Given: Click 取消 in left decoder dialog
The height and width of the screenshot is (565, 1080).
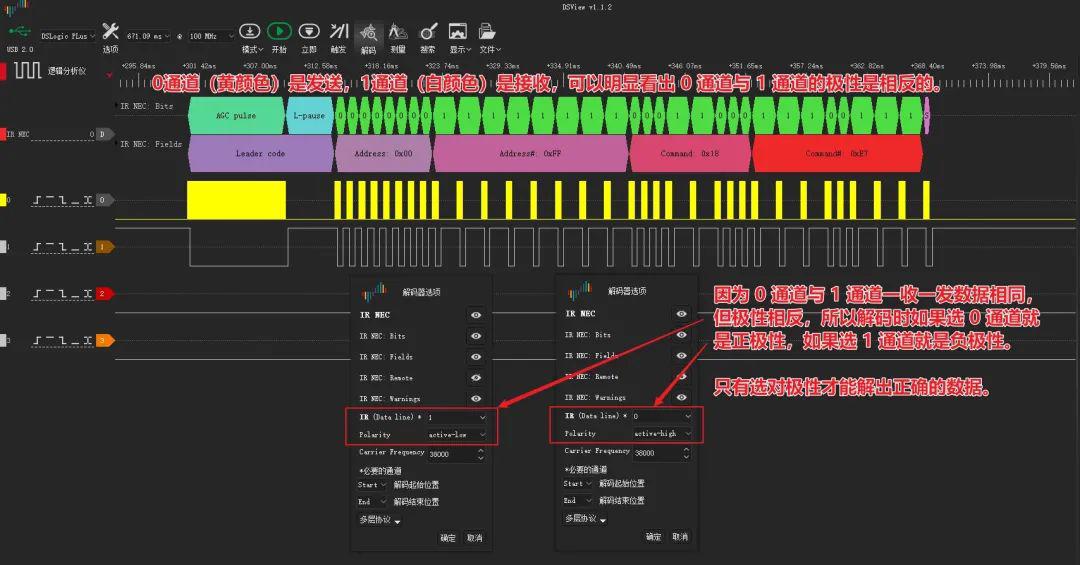Looking at the screenshot, I should pyautogui.click(x=475, y=537).
